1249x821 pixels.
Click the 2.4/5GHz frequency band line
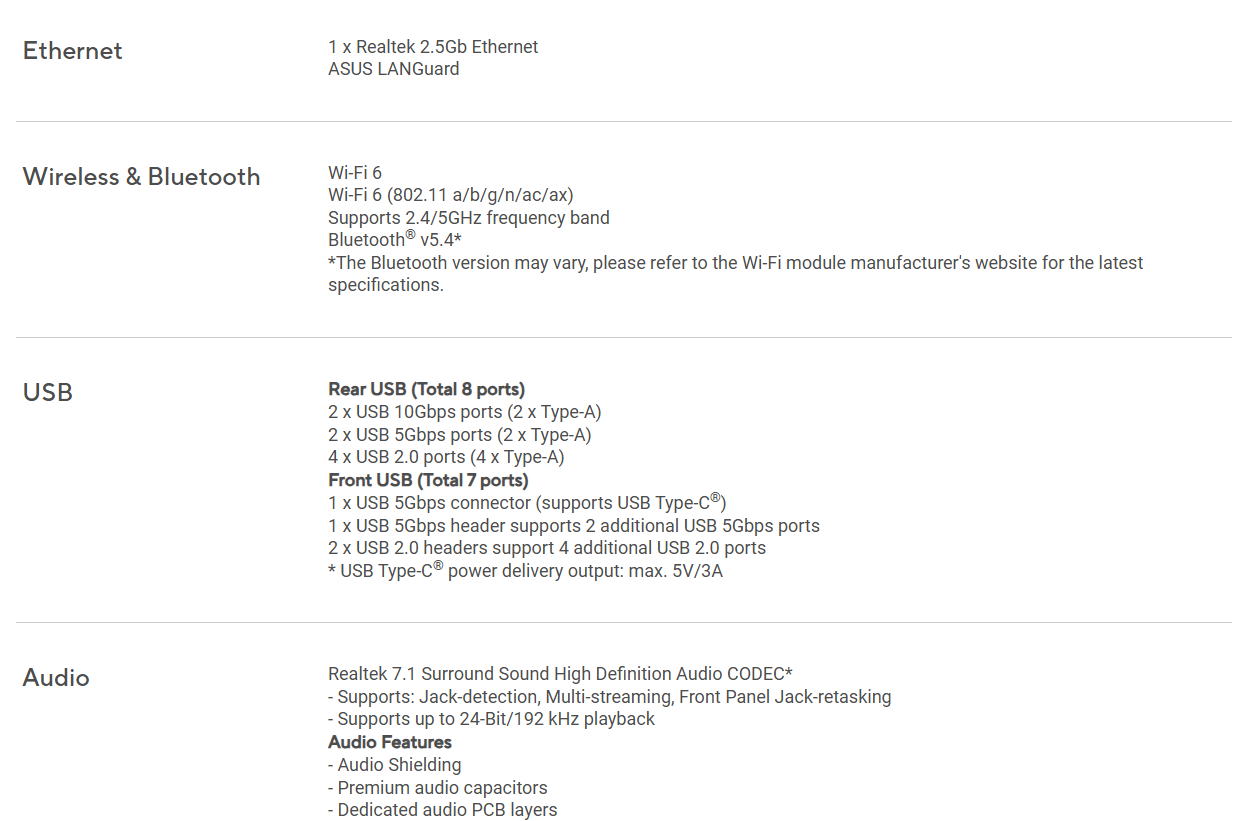468,217
